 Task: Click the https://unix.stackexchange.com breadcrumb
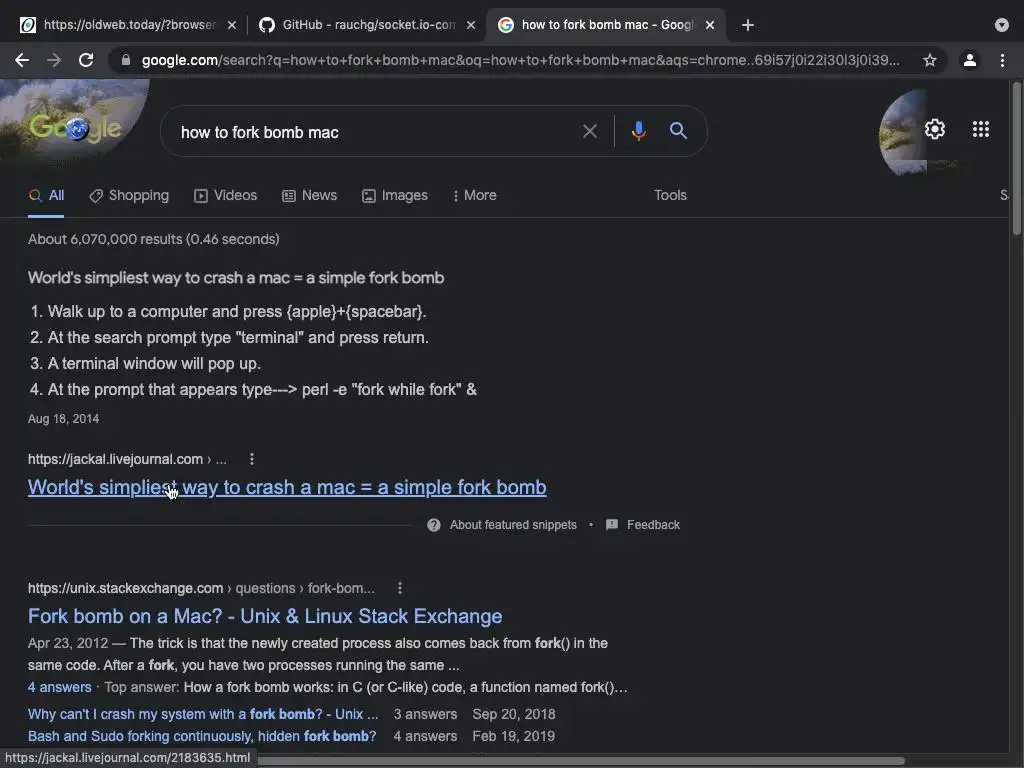pyautogui.click(x=125, y=588)
